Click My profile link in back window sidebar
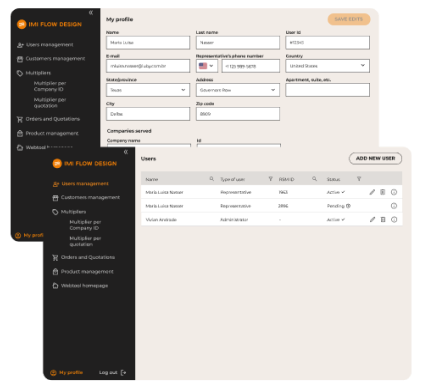The image size is (428, 388). click(33, 235)
